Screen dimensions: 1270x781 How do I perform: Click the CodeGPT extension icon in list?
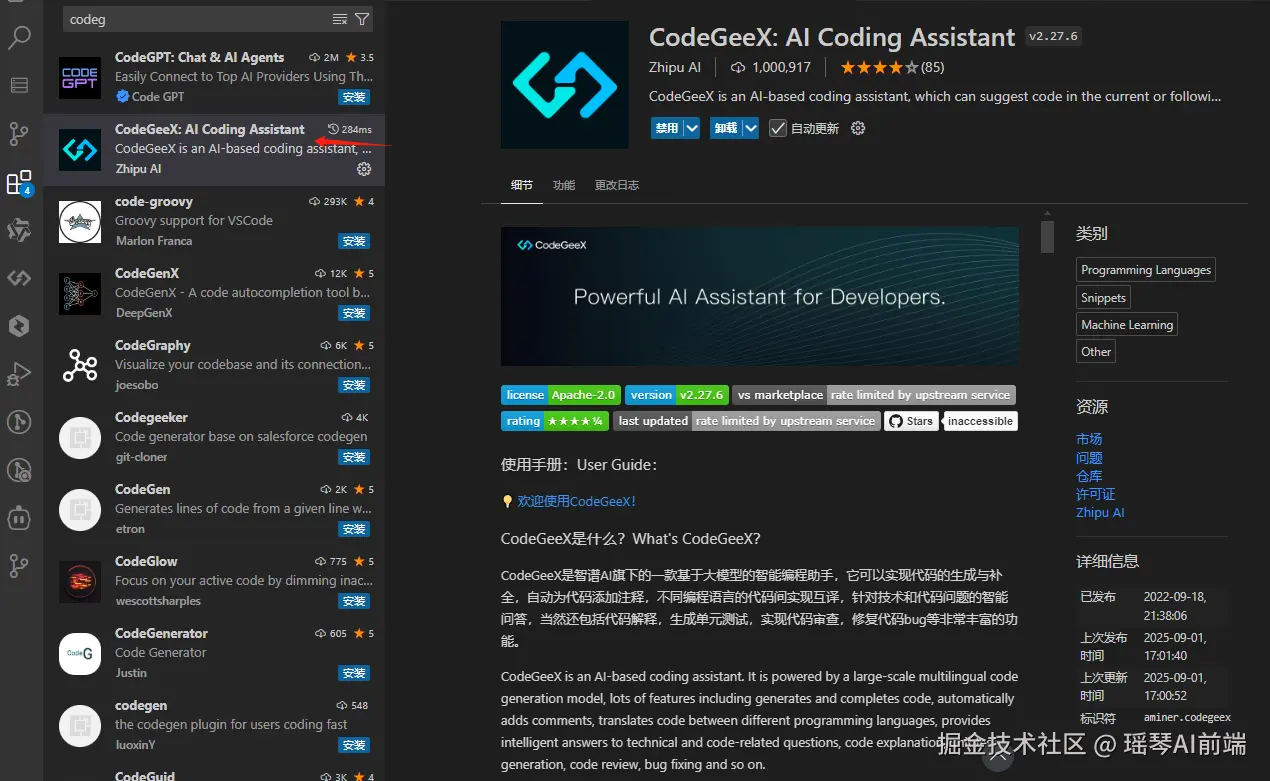coord(80,77)
